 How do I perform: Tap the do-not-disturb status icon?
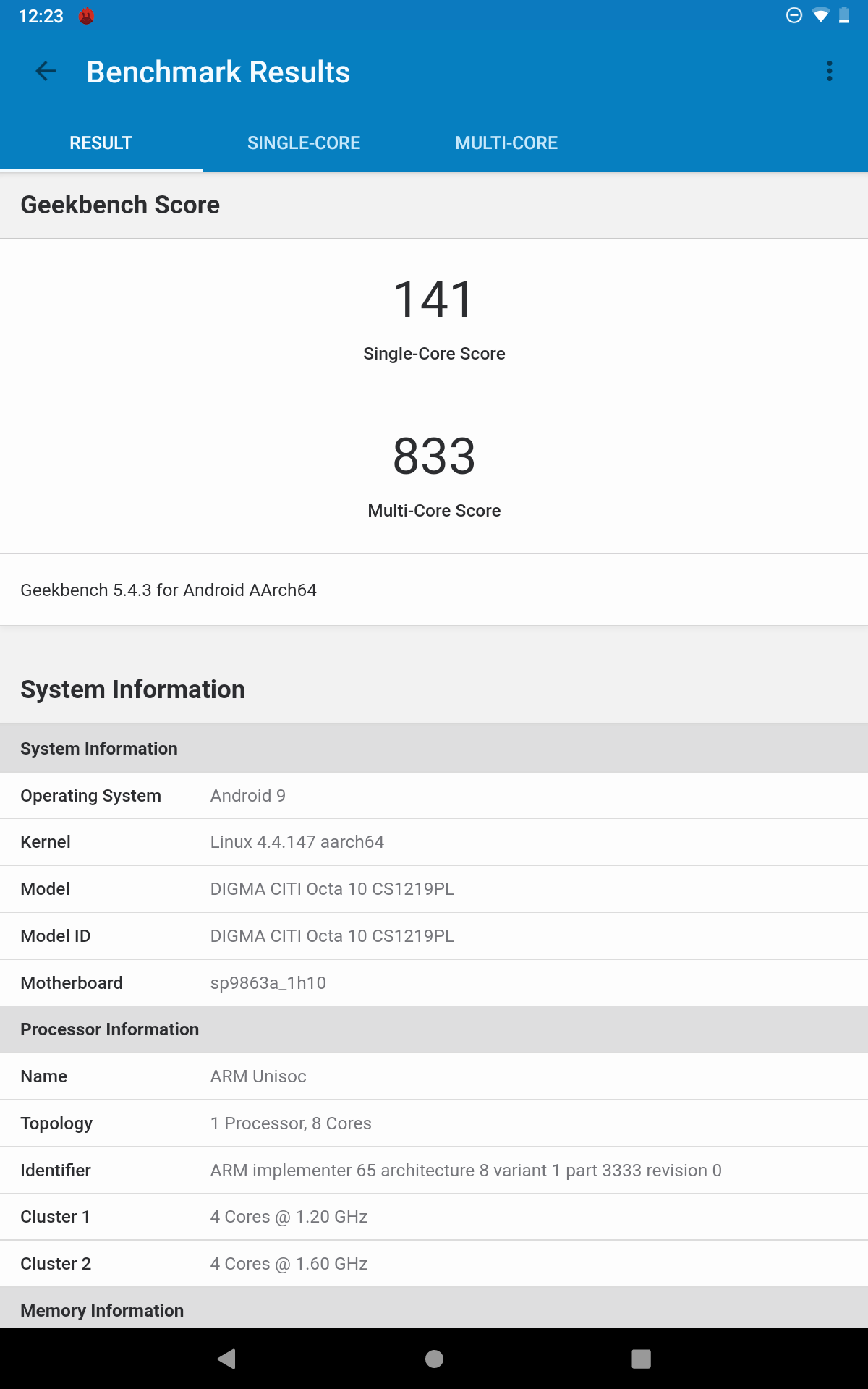point(794,15)
